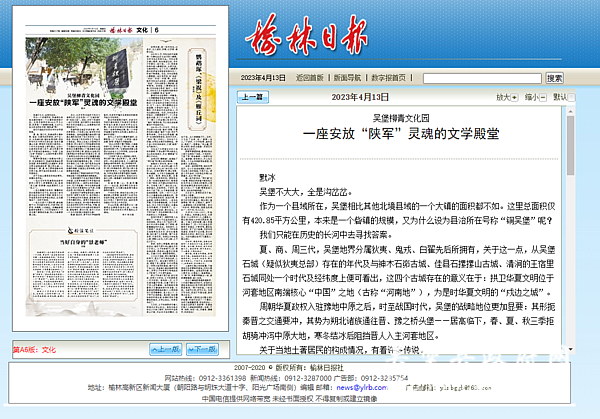Viewport: 600px width, 419px height.
Task: Click the 搜索 search button
Action: 554,78
